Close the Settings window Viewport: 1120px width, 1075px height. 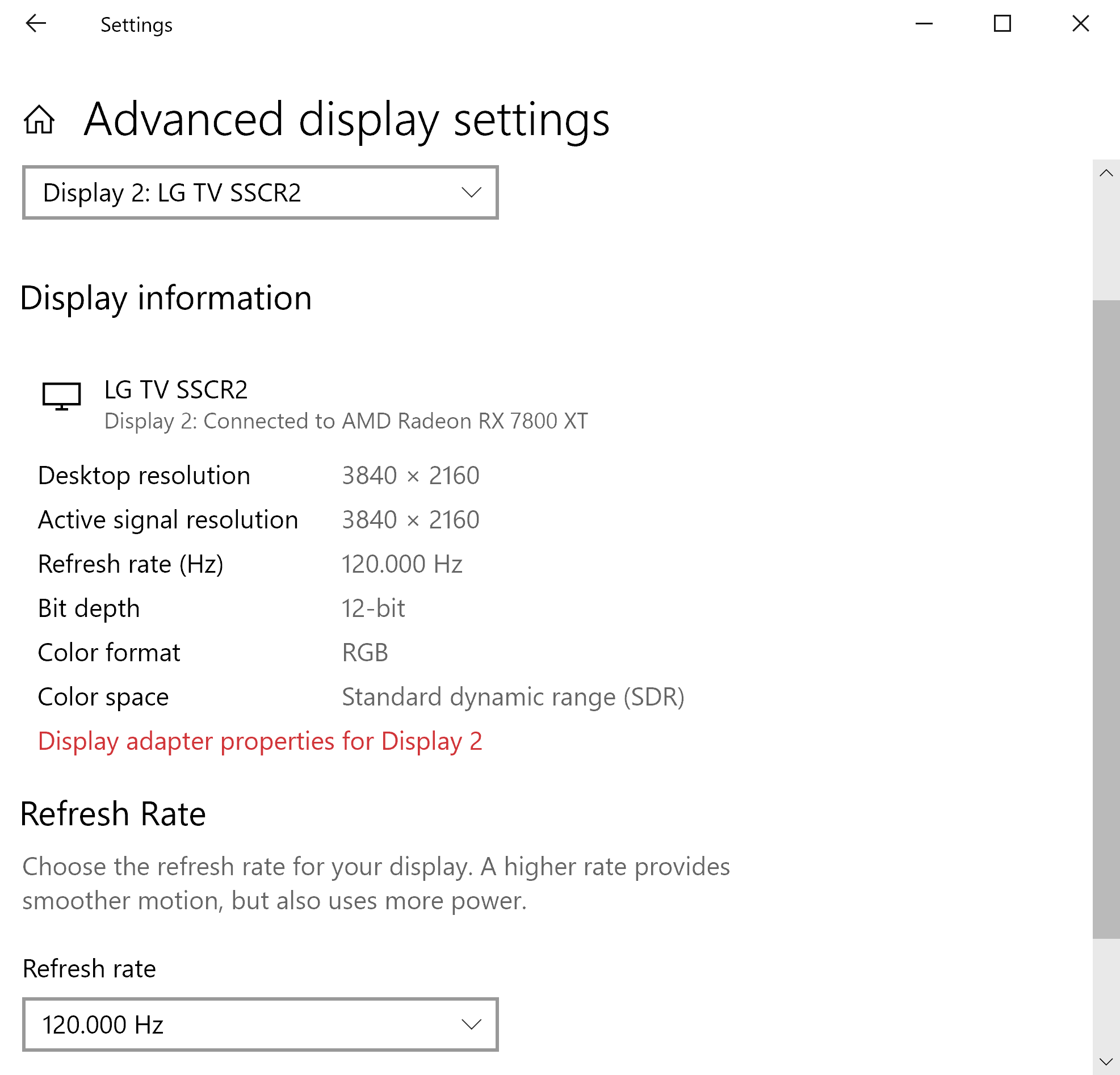coord(1081,23)
